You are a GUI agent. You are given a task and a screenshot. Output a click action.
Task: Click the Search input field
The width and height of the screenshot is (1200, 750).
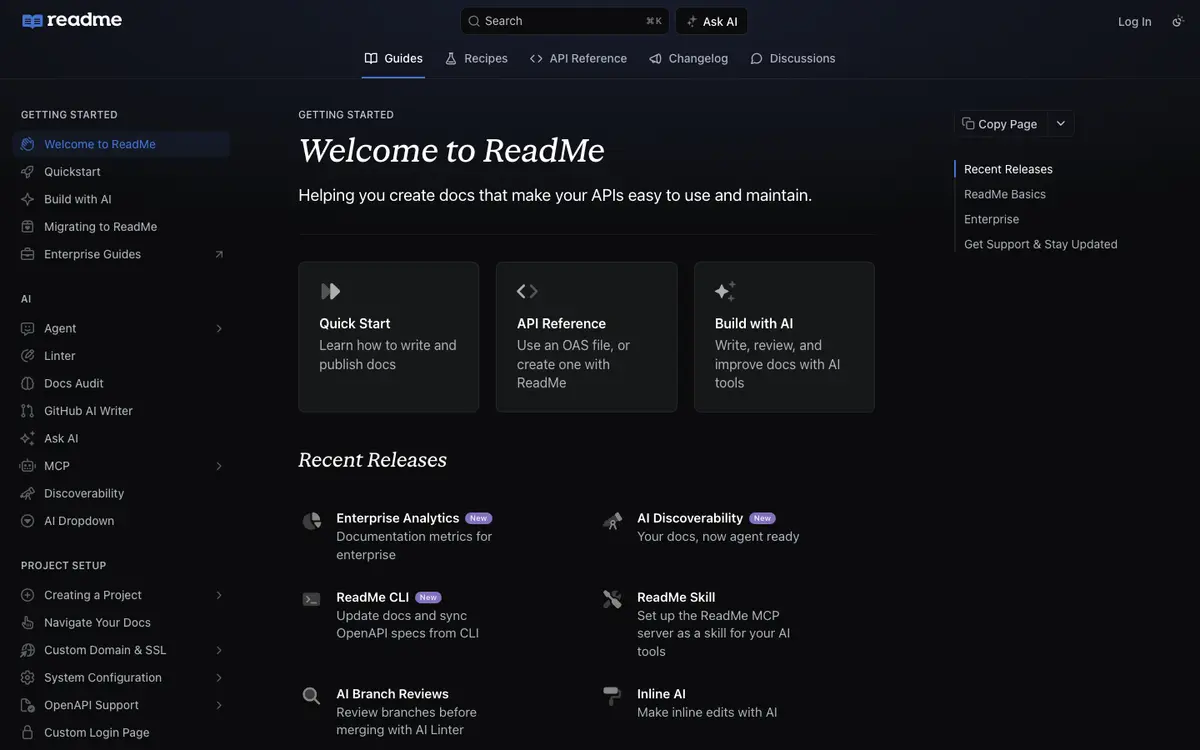pyautogui.click(x=565, y=21)
